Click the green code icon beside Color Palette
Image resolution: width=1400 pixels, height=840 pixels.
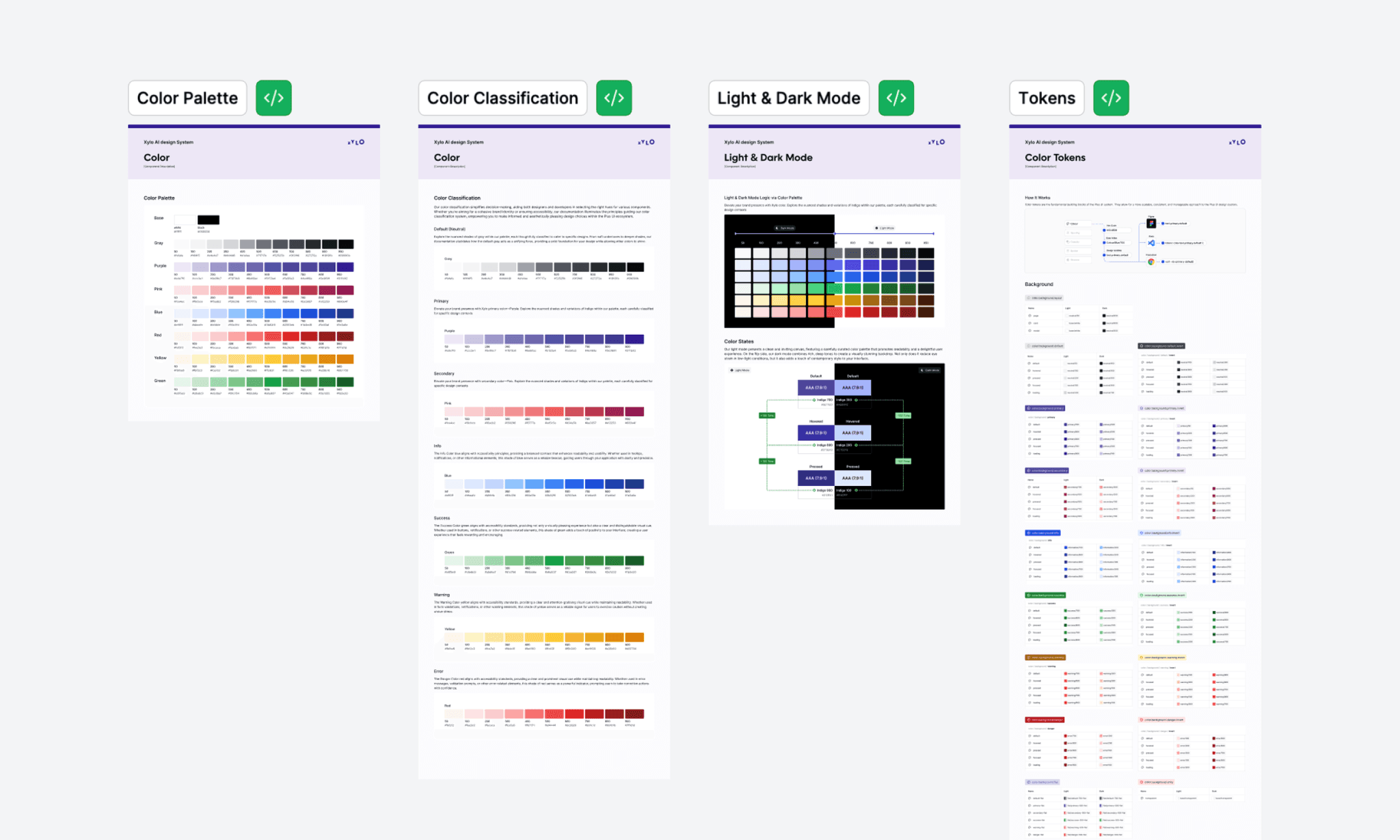273,98
